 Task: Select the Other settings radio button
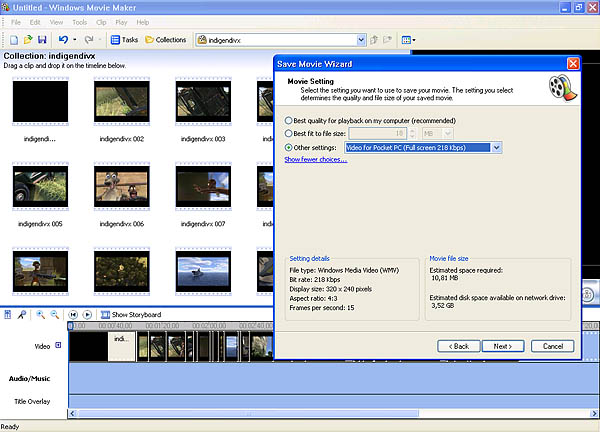(289, 147)
